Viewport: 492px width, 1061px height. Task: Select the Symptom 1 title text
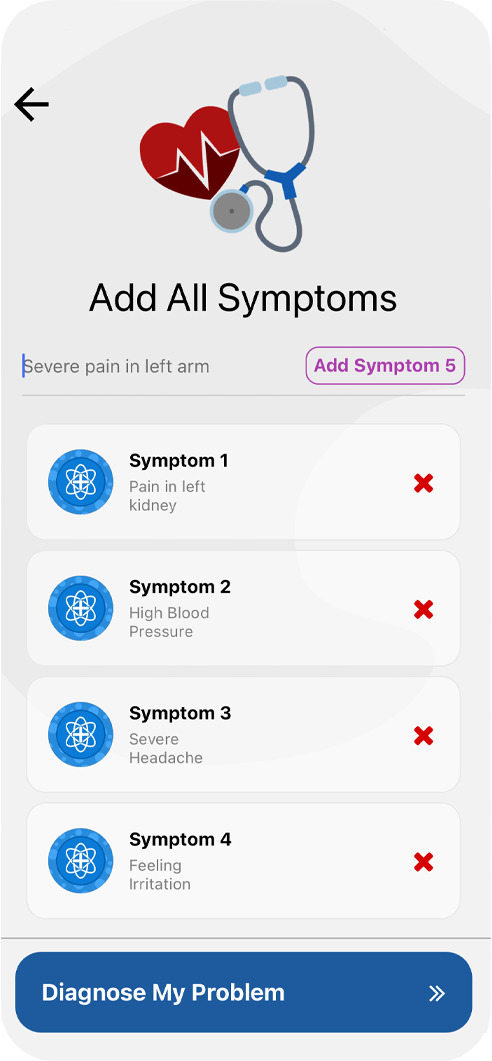(179, 461)
